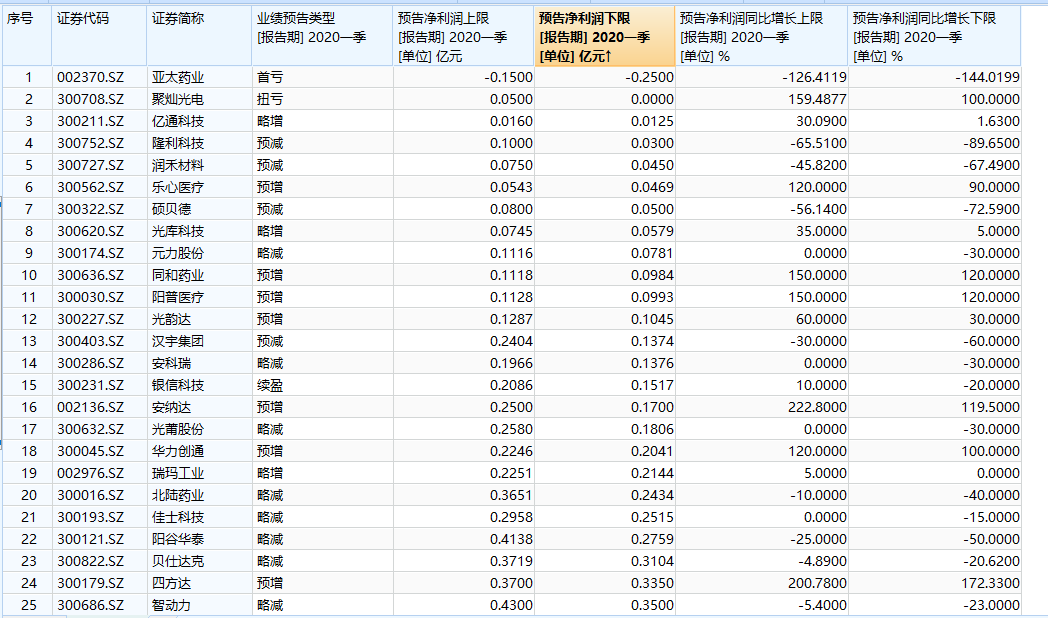Image resolution: width=1048 pixels, height=618 pixels.
Task: Click the 预告净利润上限 column header
Action: pos(464,37)
